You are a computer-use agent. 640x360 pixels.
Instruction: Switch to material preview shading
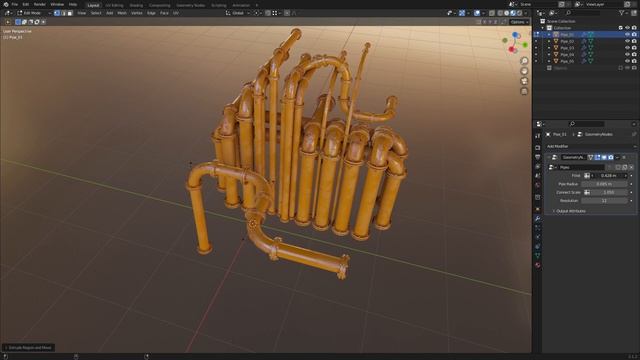pos(513,13)
